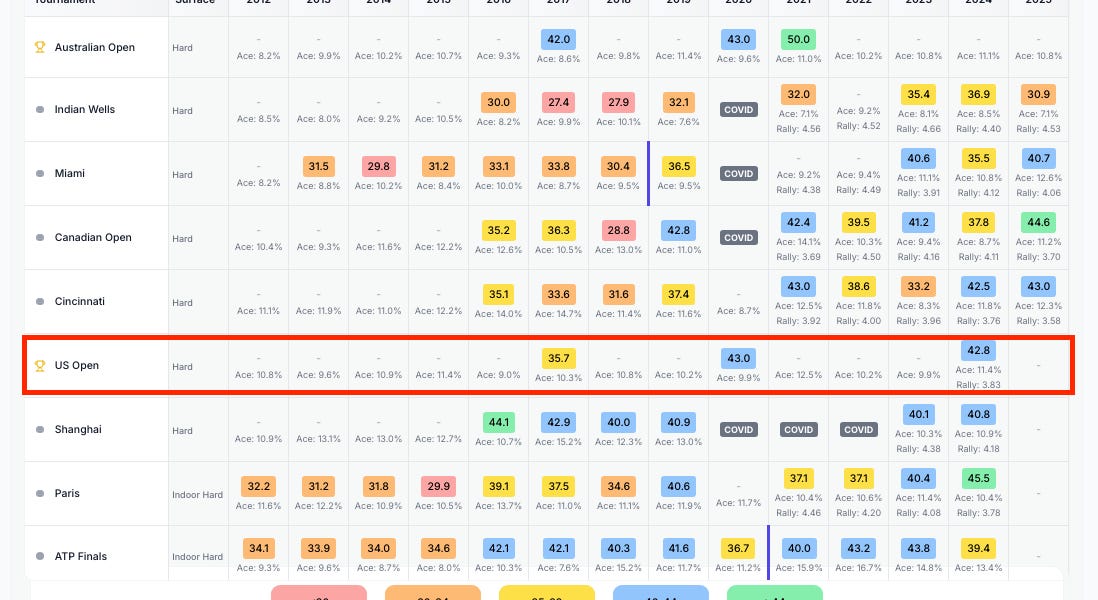Select the gray dot next to Paris
The width and height of the screenshot is (1098, 600).
40,494
